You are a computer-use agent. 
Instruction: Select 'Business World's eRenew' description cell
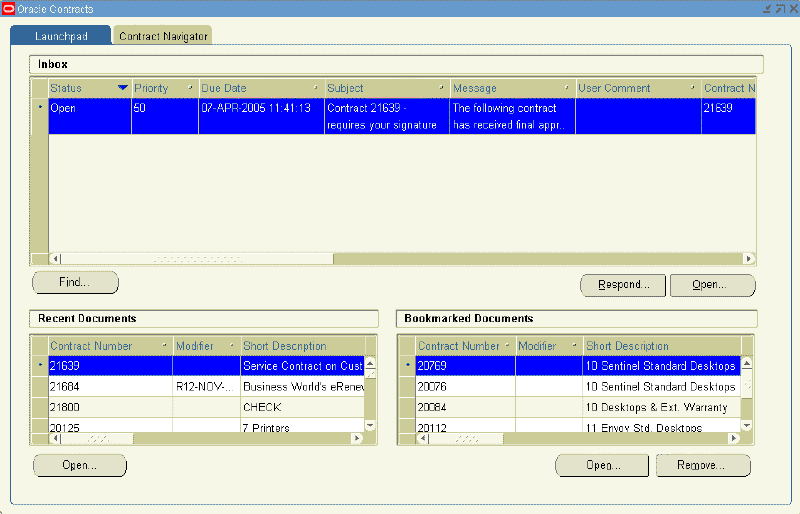[303, 386]
